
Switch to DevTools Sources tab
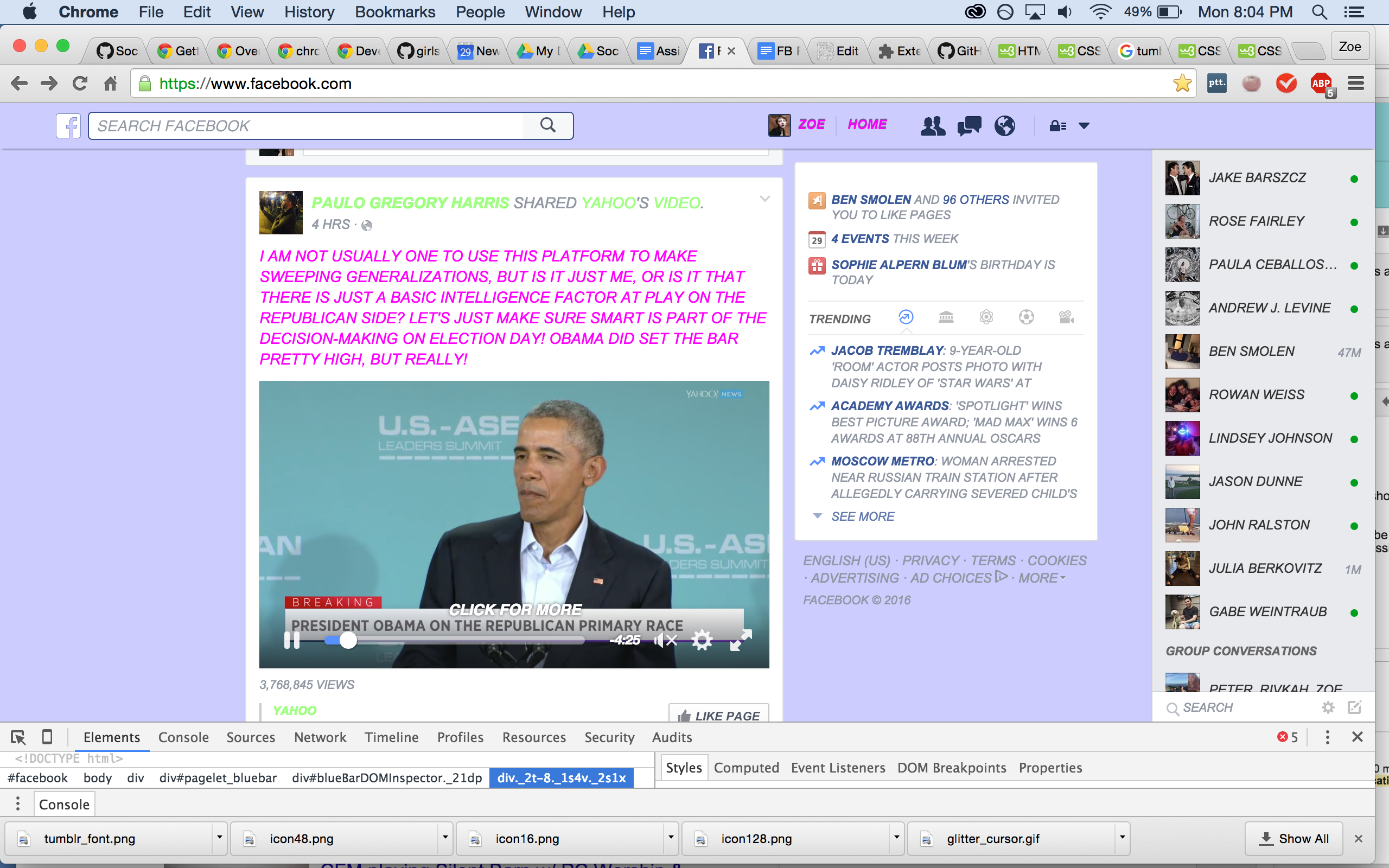coord(251,737)
